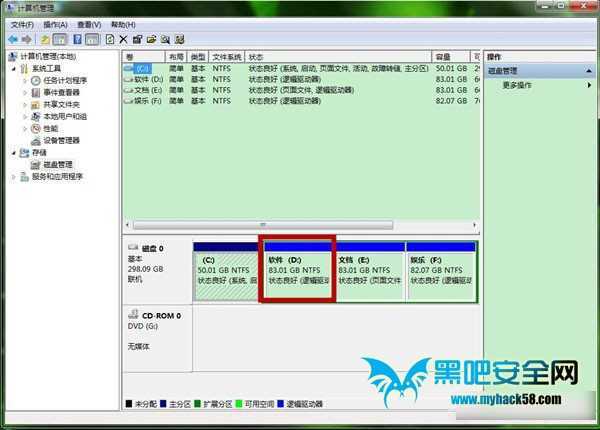The height and width of the screenshot is (430, 600).
Task: Select the 软件 (D:) partition block
Action: pos(297,272)
